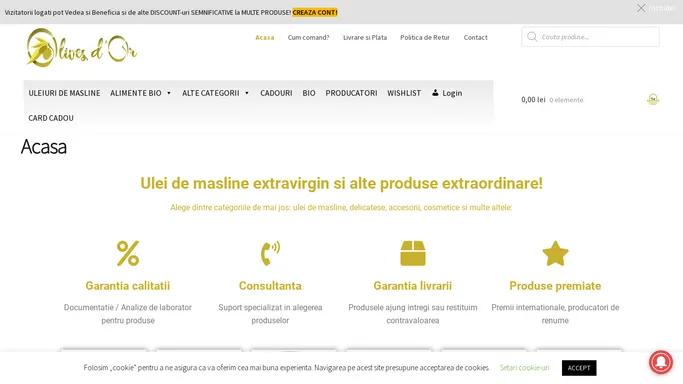Open Politica de Retur page

click(425, 37)
